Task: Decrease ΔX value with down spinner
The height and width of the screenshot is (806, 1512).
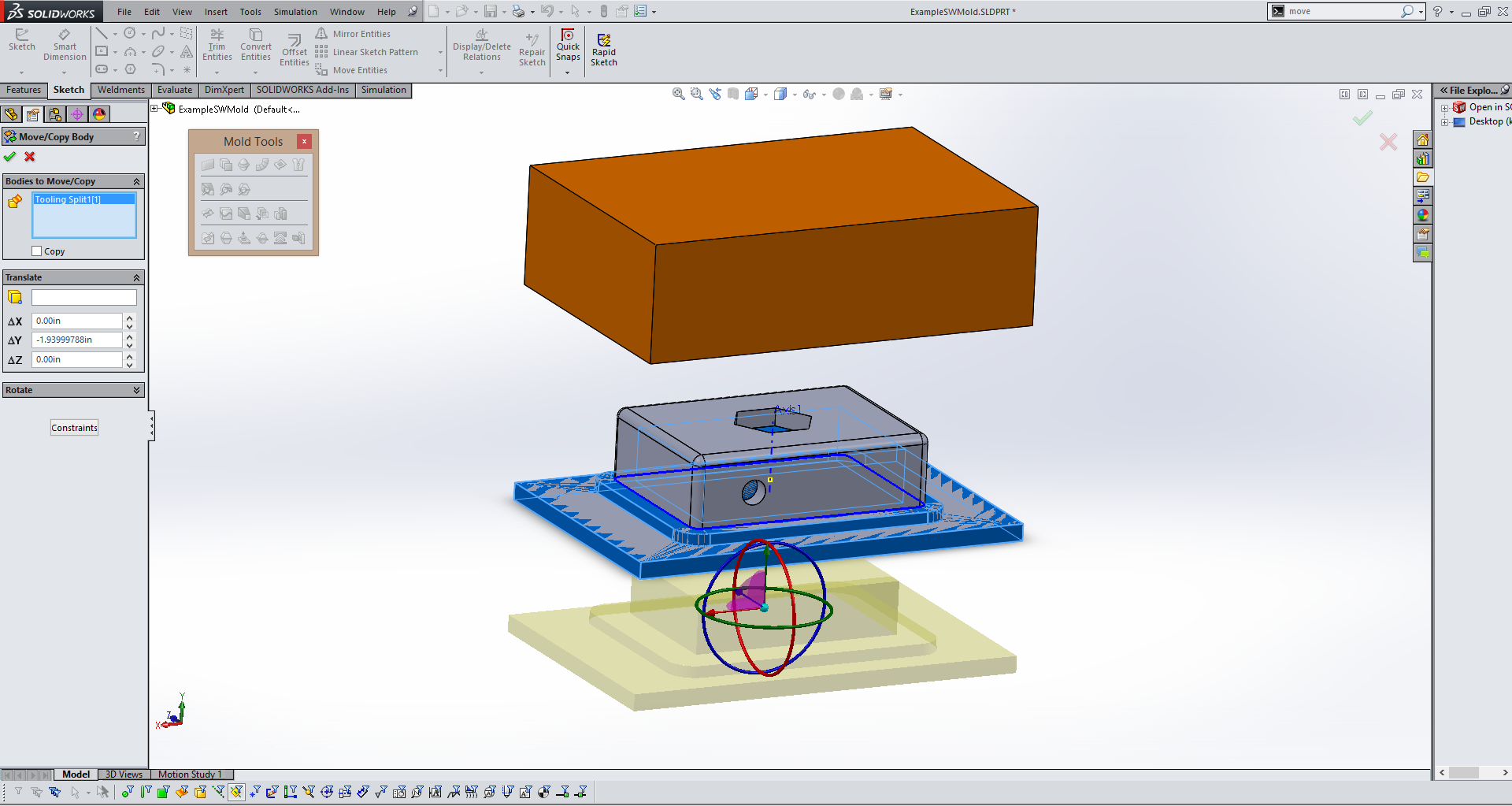Action: (x=130, y=325)
